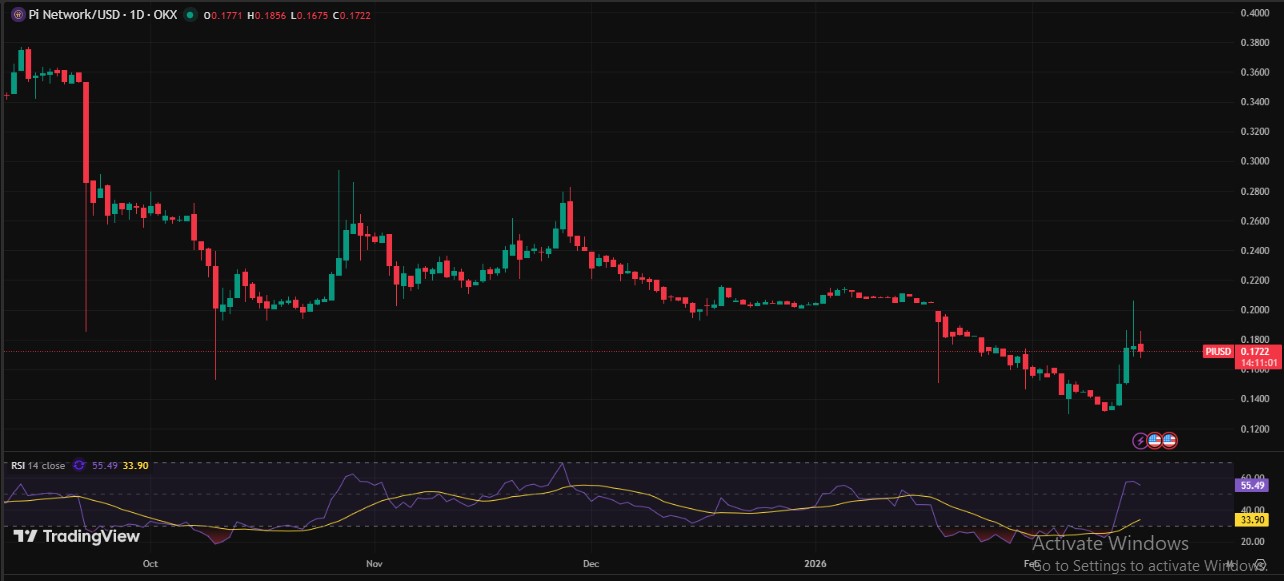This screenshot has width=1284, height=581.
Task: Click the second US flag economic event icon
Action: (1167, 440)
